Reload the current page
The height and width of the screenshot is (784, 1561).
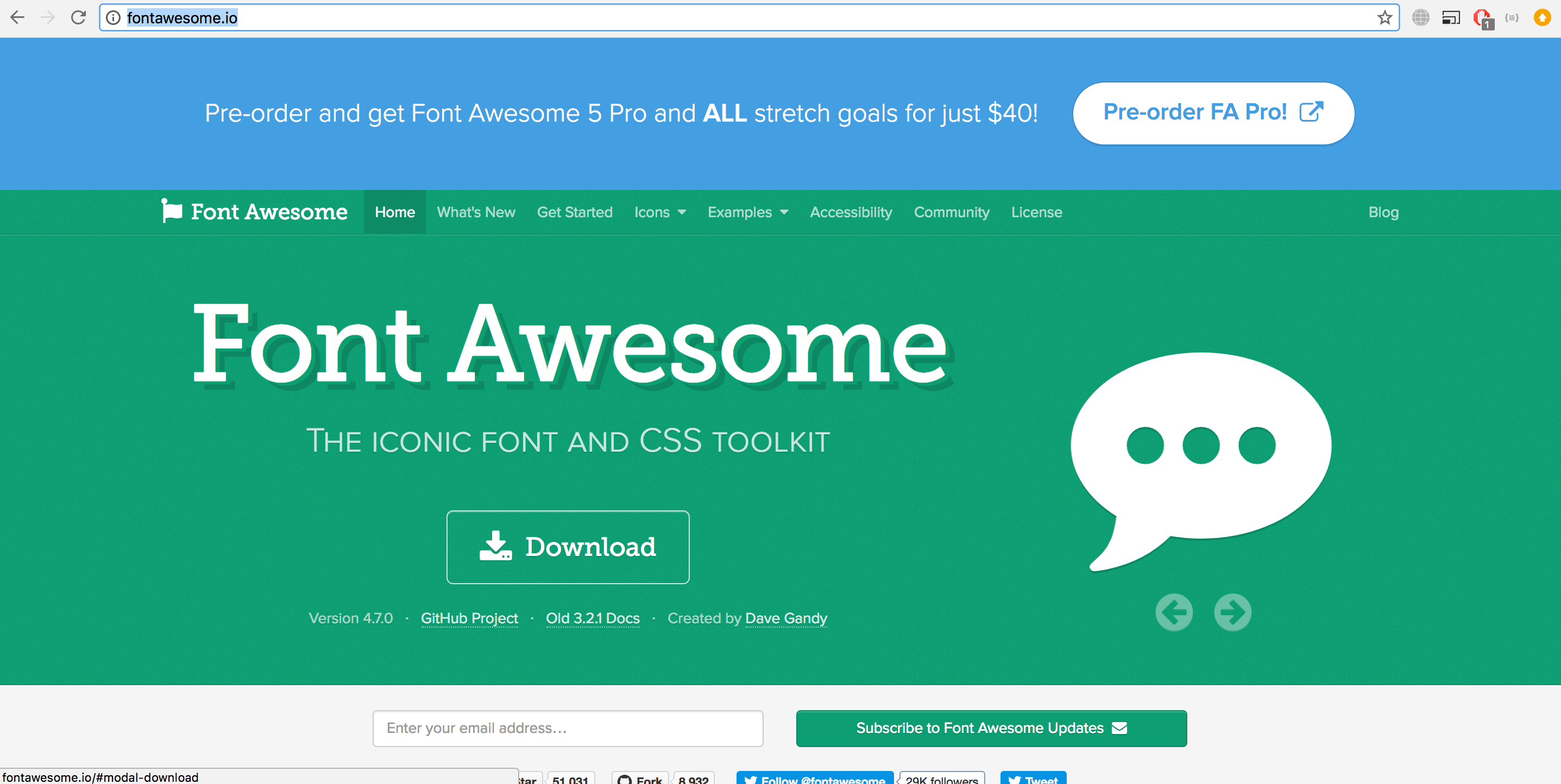pos(78,17)
